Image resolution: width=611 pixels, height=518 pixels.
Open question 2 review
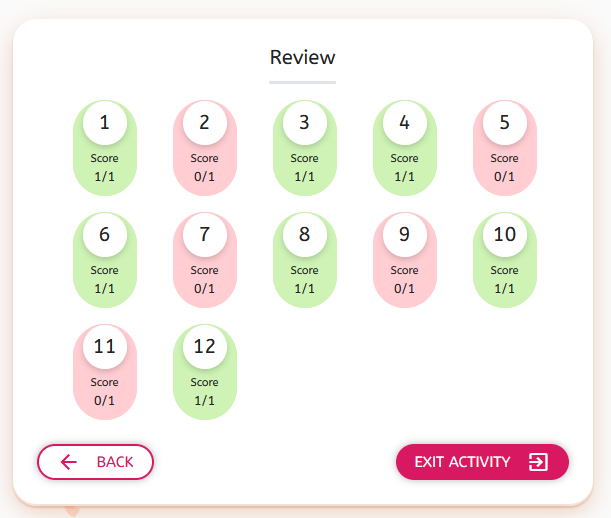tap(205, 150)
